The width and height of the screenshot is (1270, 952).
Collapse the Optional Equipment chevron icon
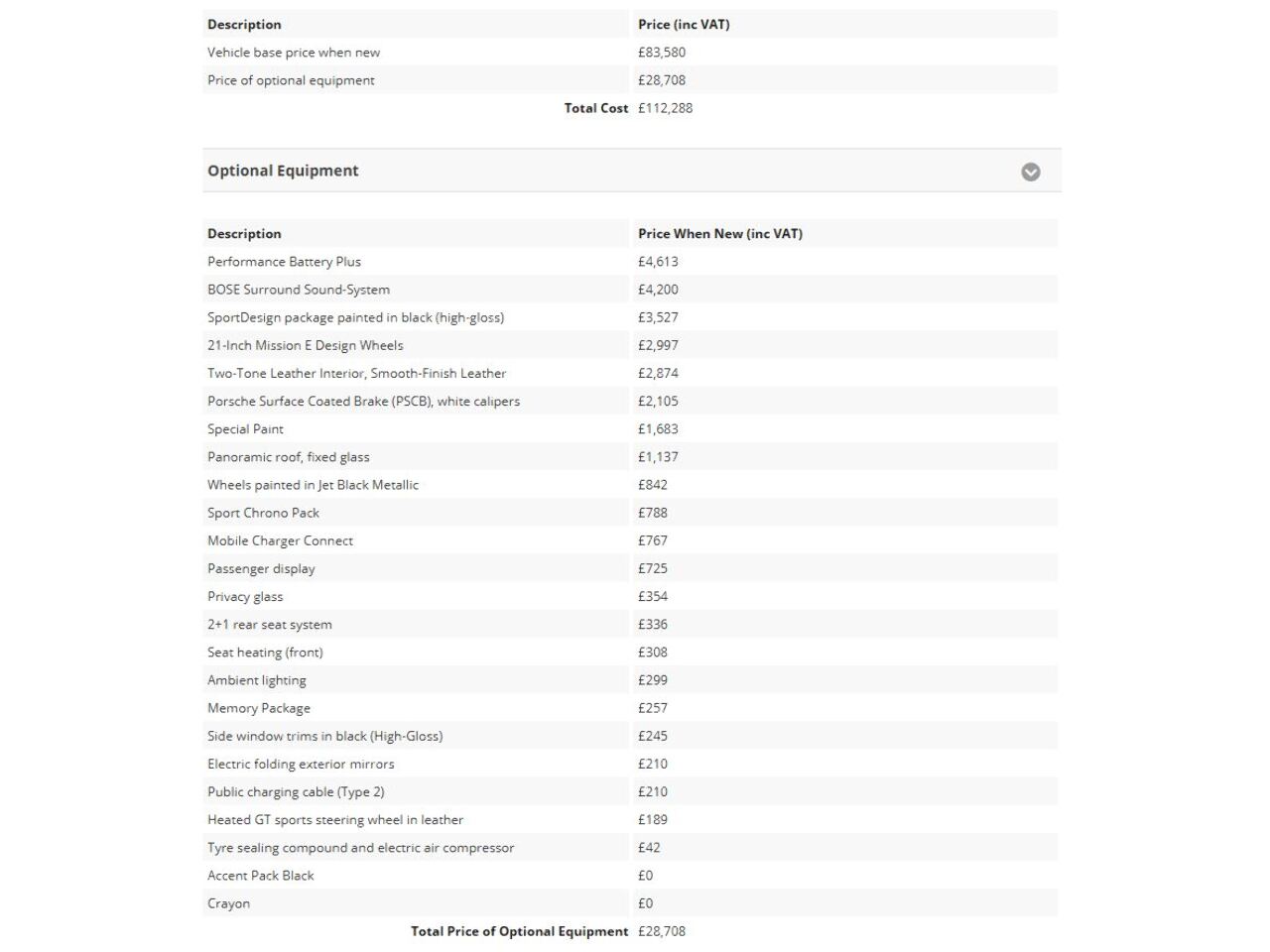[x=1031, y=172]
